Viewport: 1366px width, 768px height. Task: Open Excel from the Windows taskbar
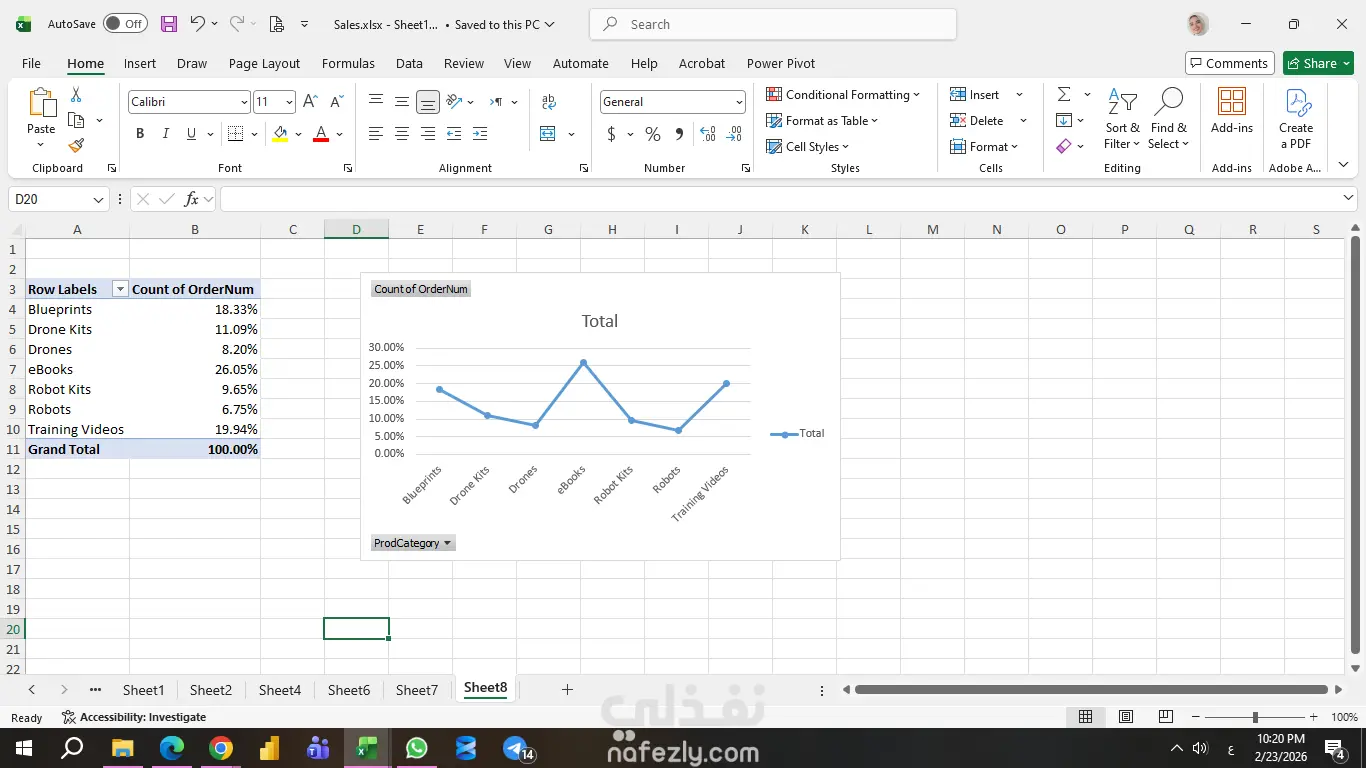click(366, 748)
